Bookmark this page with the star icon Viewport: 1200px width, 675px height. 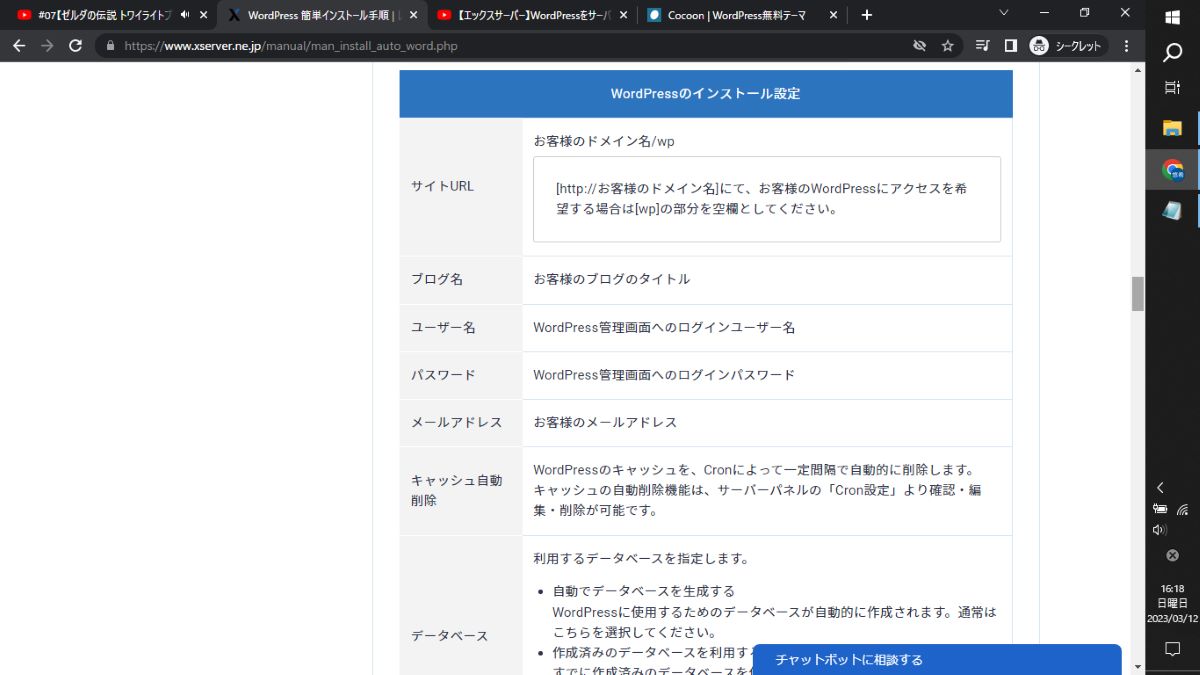[947, 46]
